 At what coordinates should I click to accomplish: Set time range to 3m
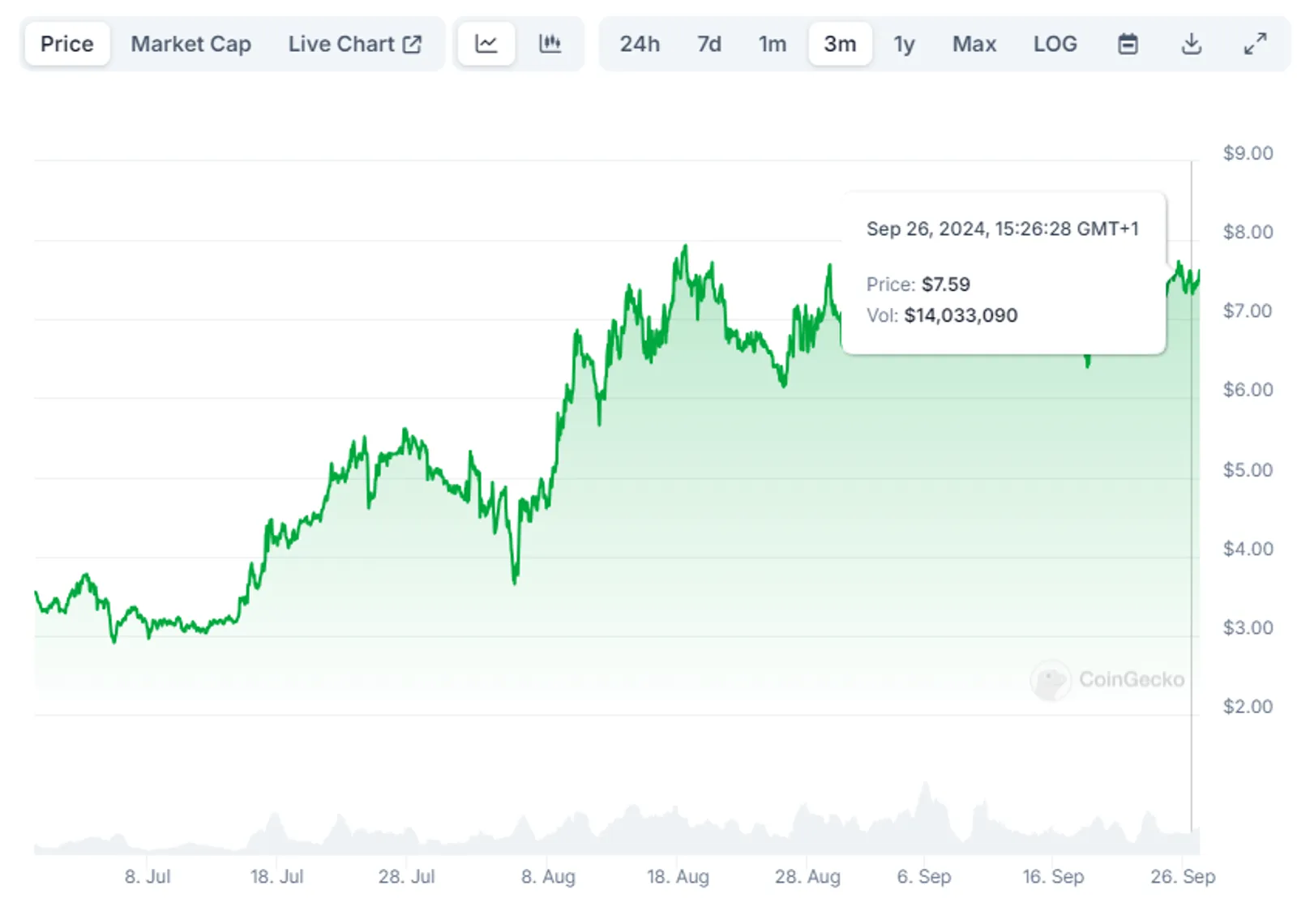point(840,44)
